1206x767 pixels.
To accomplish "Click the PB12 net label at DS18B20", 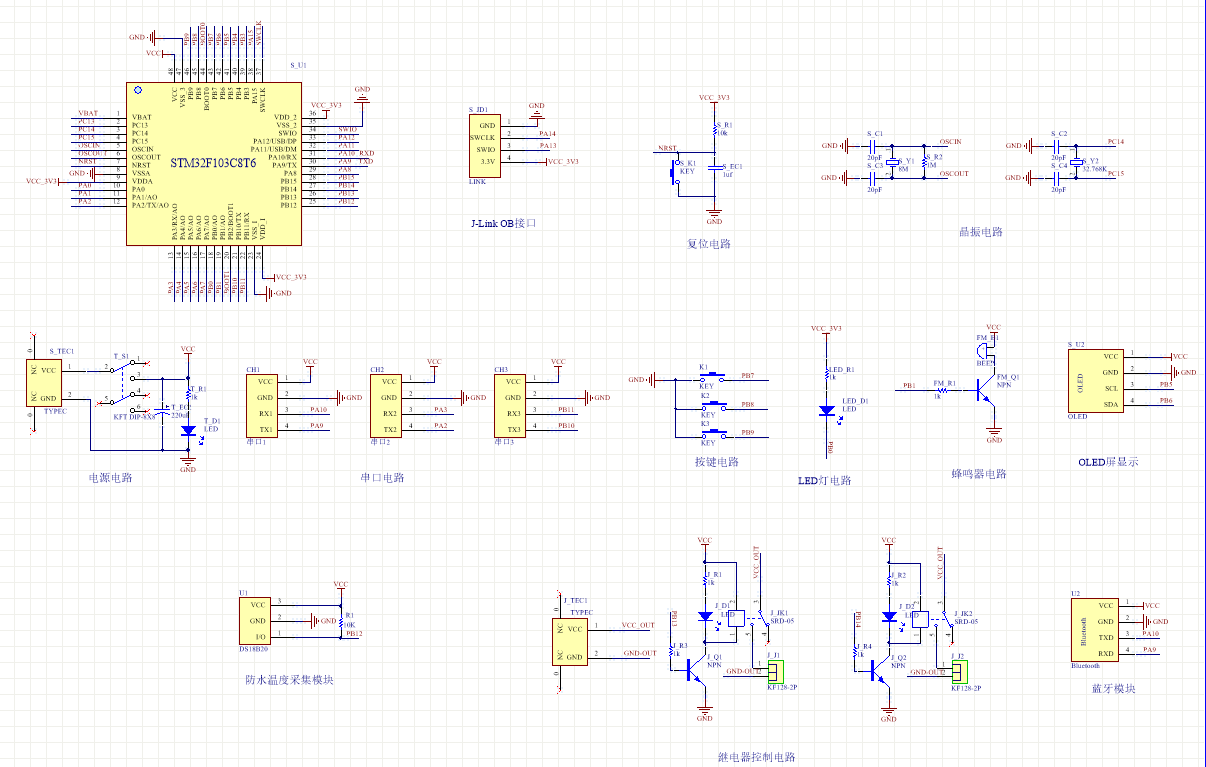I will coord(354,634).
